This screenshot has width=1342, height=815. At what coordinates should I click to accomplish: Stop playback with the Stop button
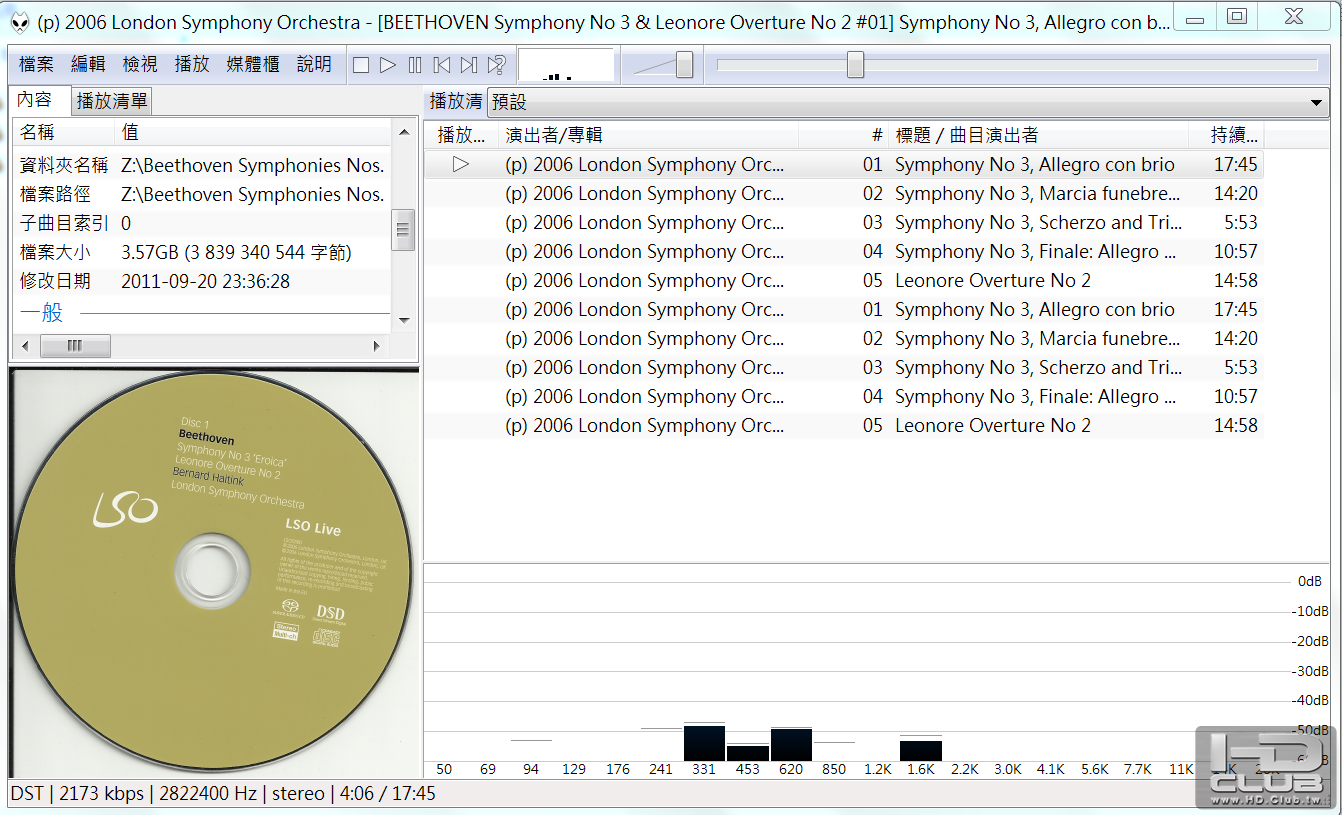click(361, 65)
